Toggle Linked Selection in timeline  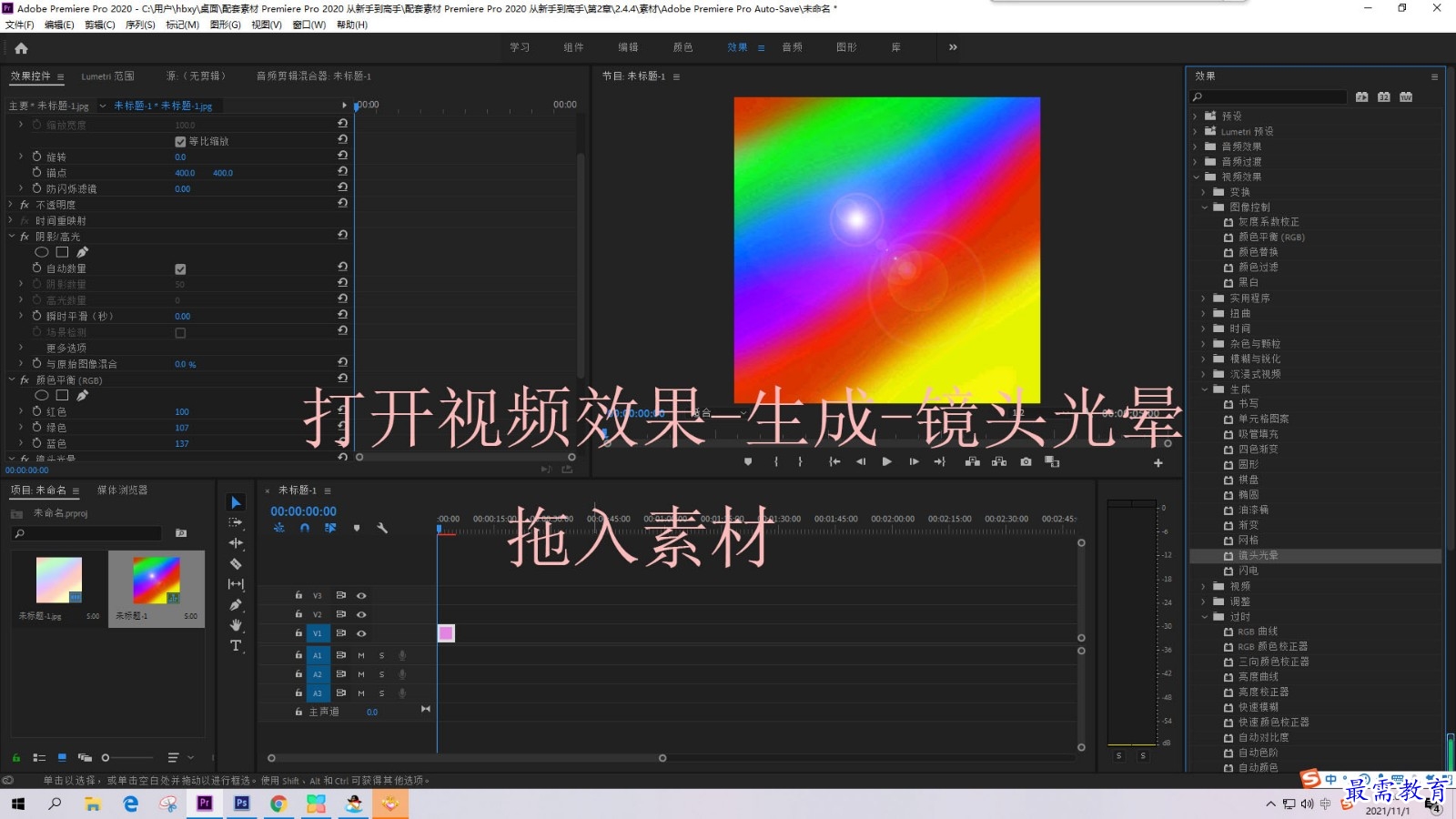pyautogui.click(x=330, y=528)
